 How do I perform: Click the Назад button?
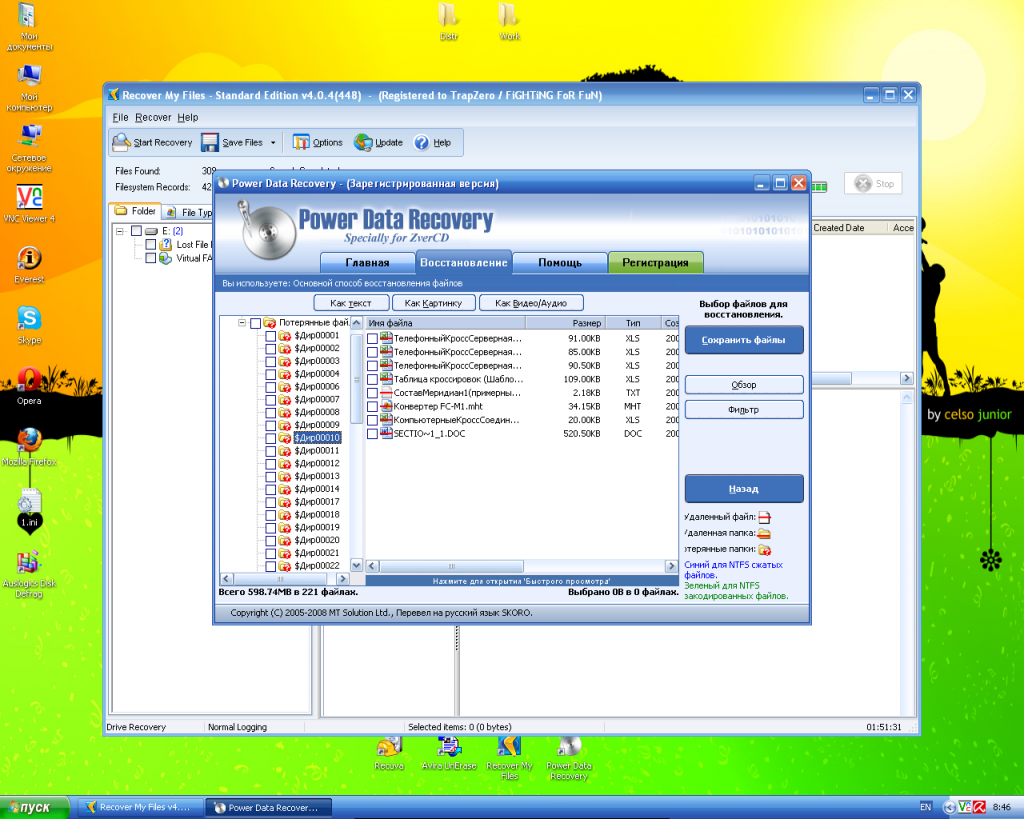tap(743, 489)
